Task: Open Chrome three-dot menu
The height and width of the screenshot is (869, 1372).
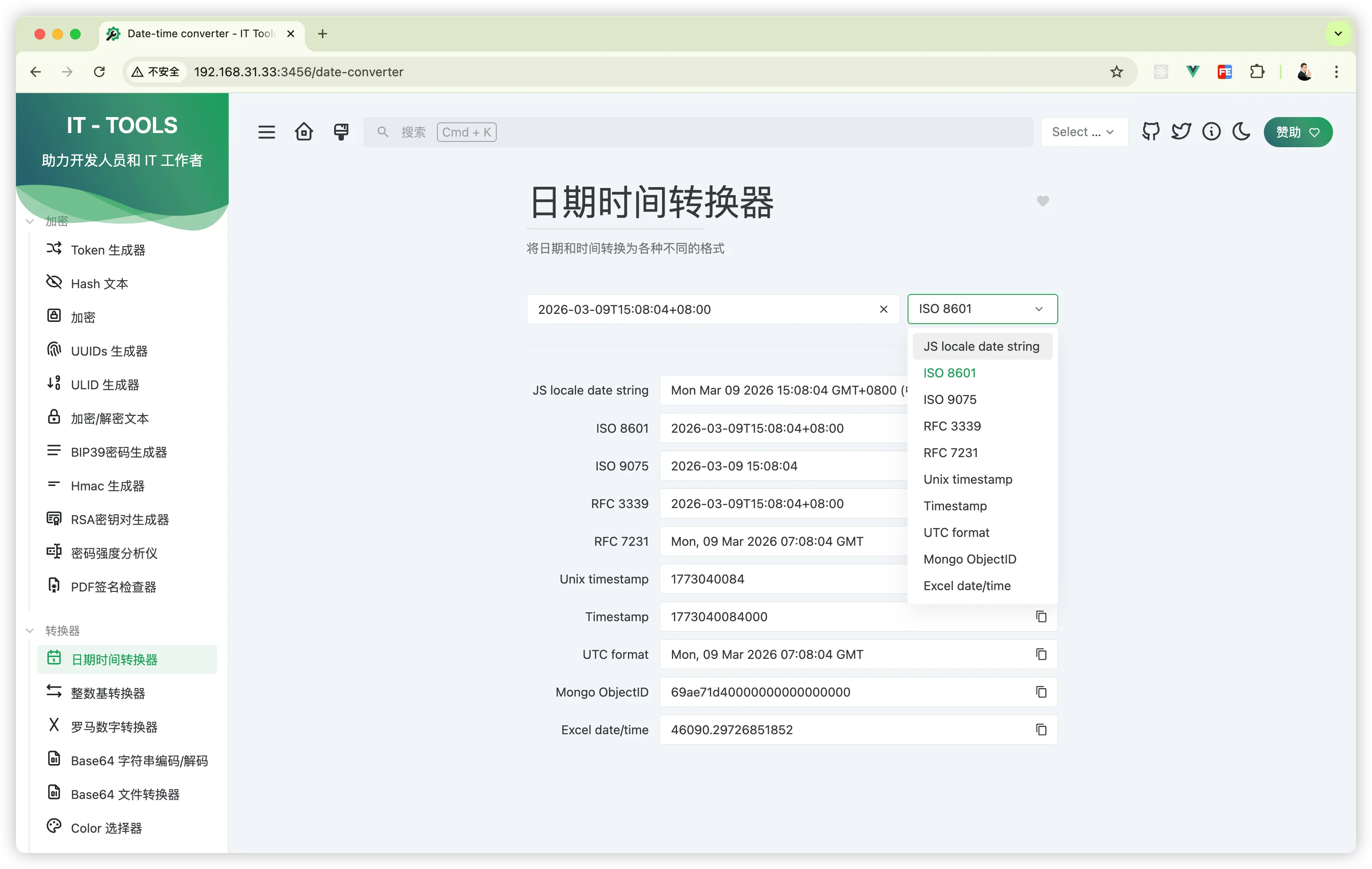Action: [x=1336, y=72]
